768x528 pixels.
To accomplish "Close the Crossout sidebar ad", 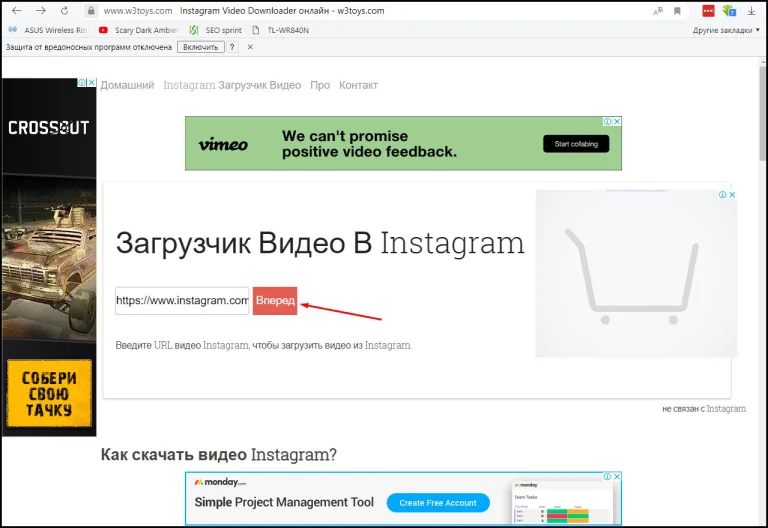I will tap(92, 83).
